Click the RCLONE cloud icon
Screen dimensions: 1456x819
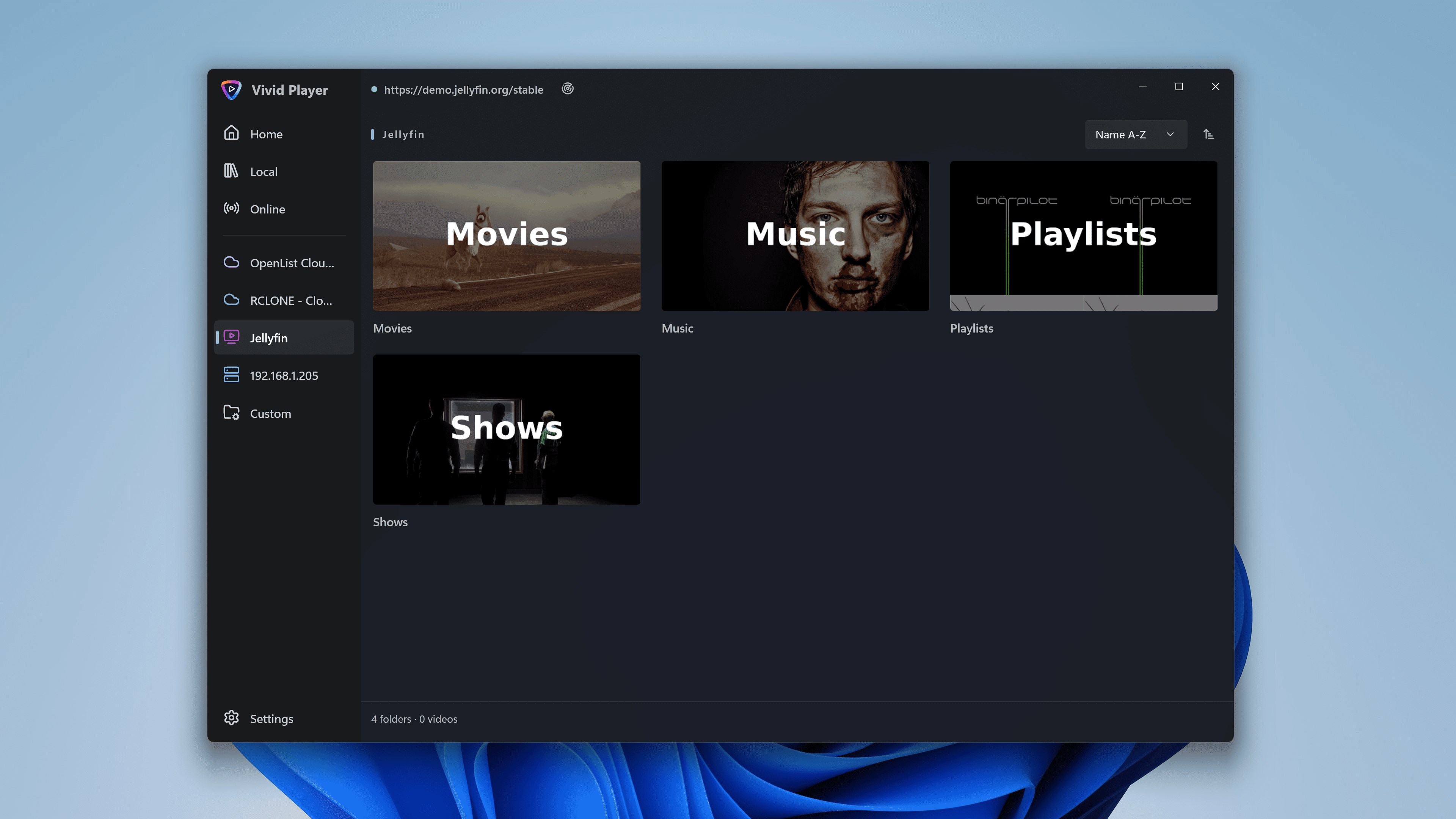[x=231, y=300]
